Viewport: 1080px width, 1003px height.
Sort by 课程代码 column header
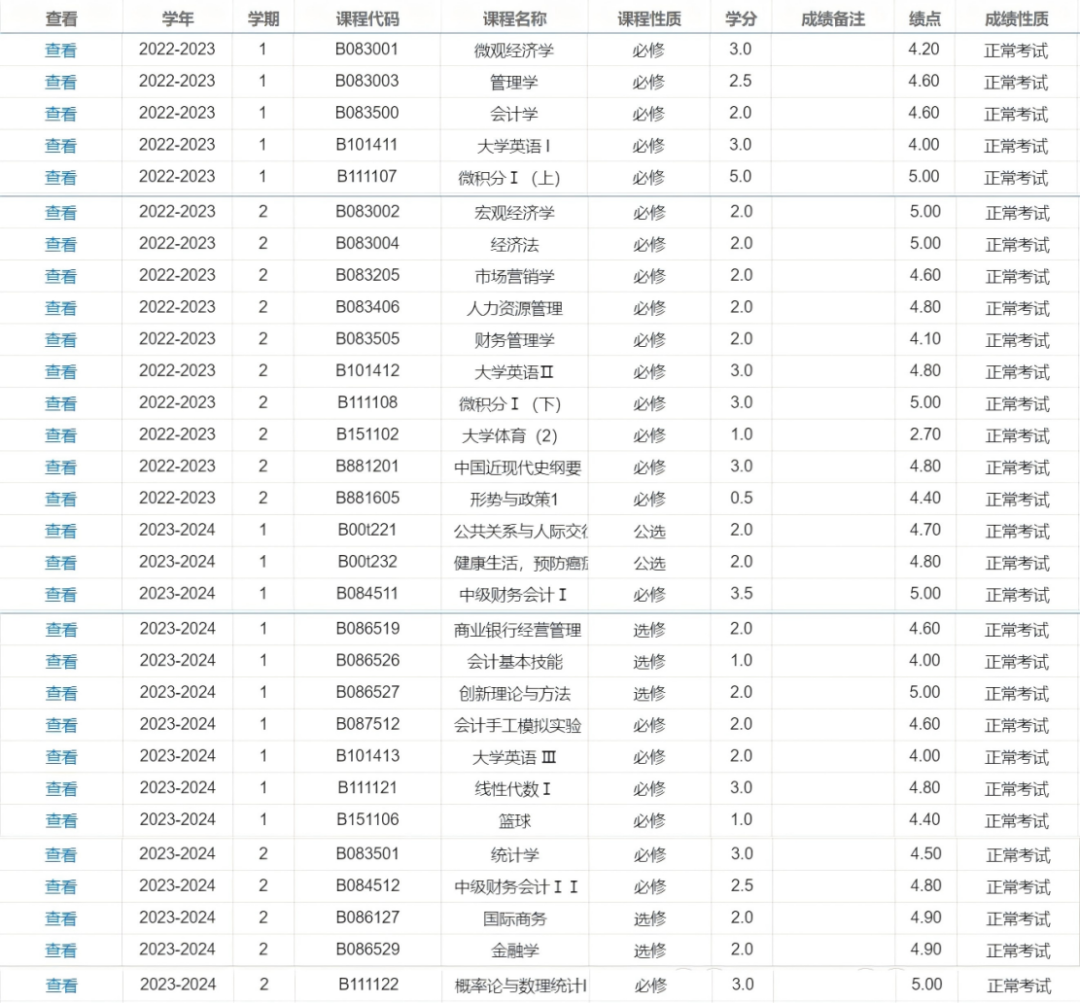366,19
